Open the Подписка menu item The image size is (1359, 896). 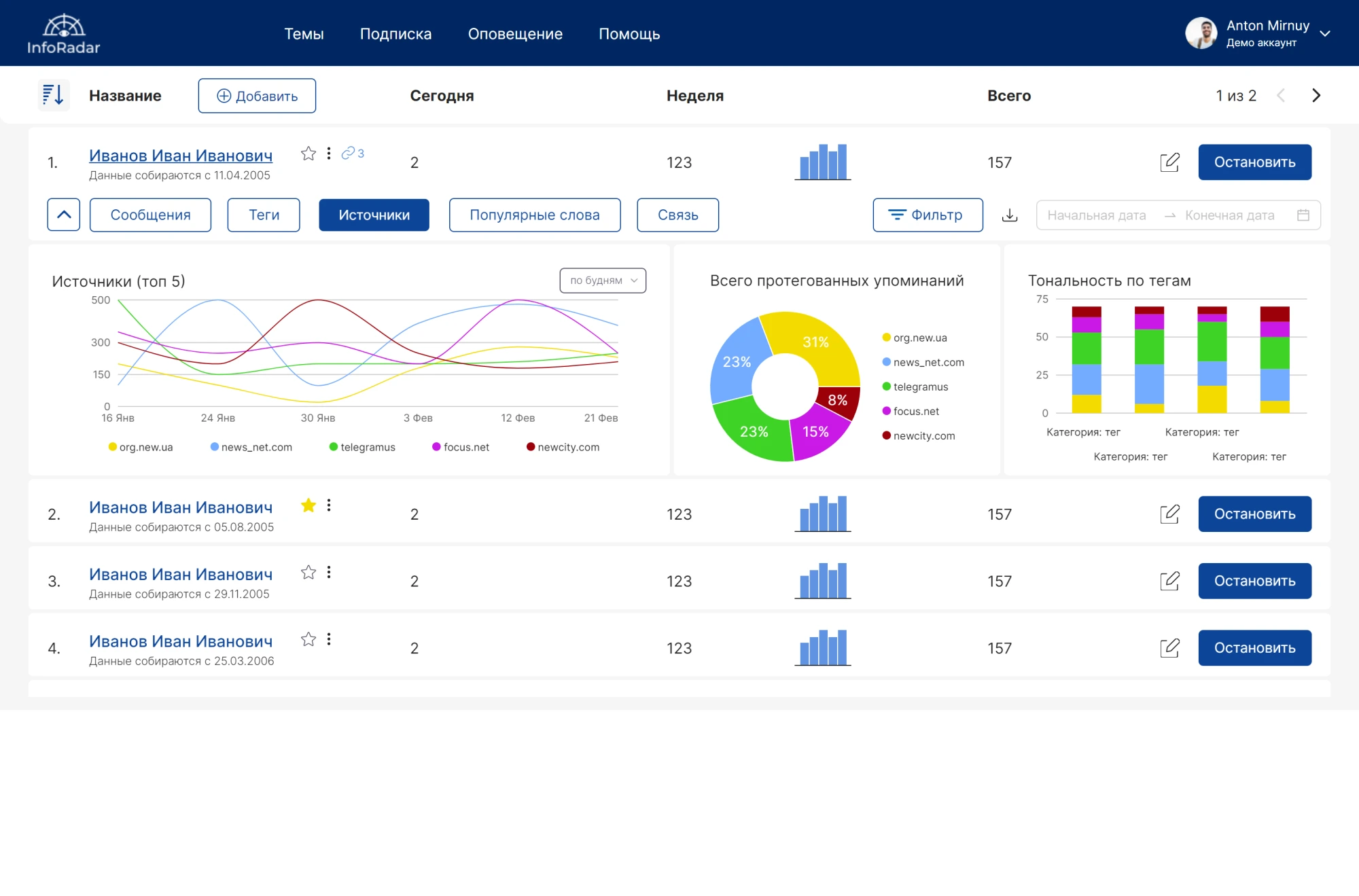click(x=395, y=34)
